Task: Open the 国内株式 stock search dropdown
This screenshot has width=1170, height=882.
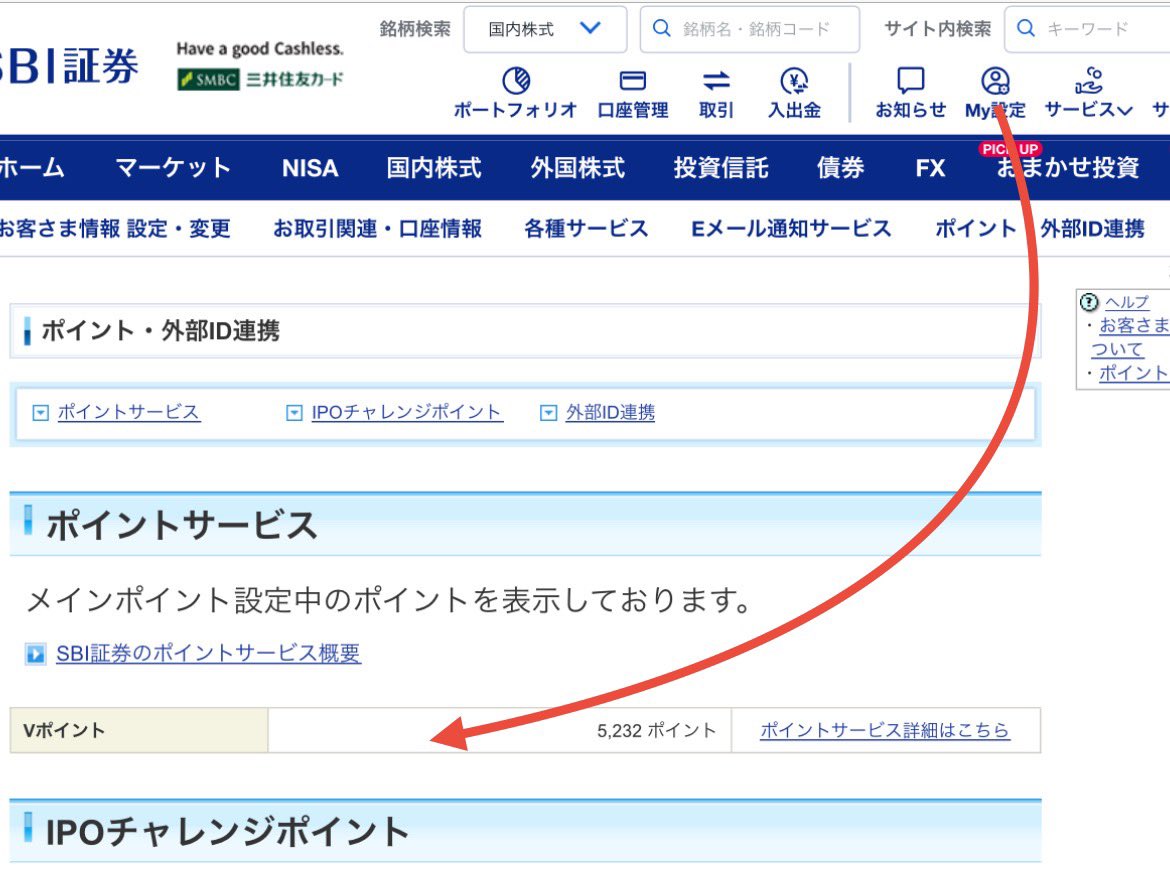Action: (x=545, y=29)
